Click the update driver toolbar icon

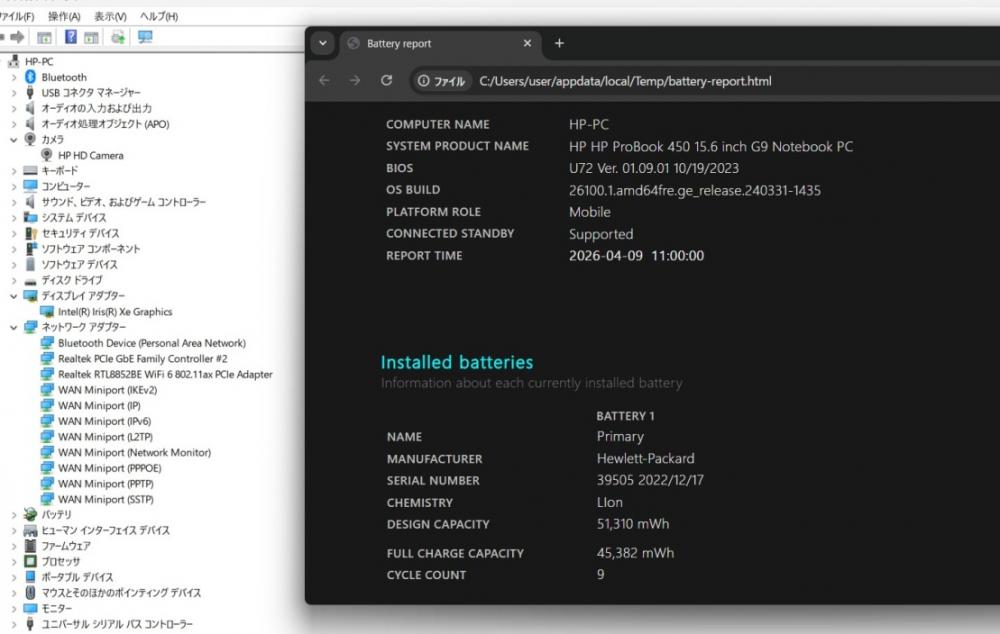tap(118, 37)
